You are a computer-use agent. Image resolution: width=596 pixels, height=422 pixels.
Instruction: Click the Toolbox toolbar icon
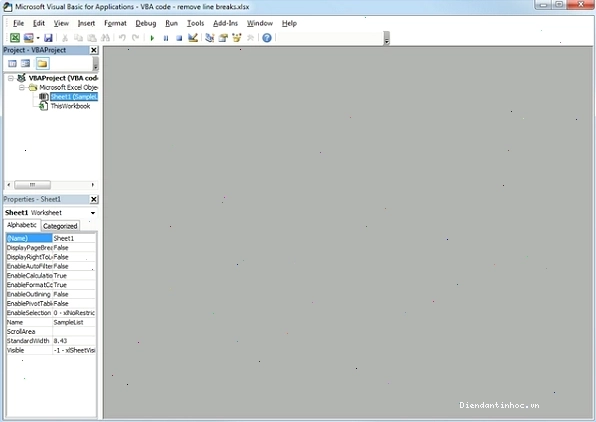[250, 38]
